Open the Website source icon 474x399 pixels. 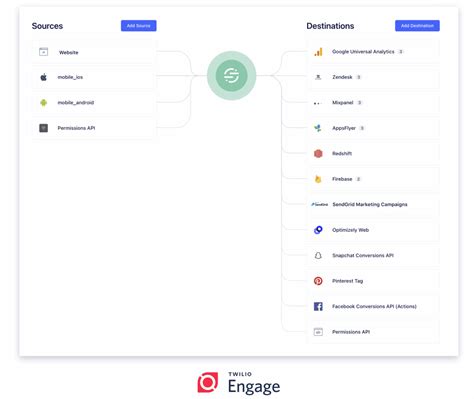point(43,52)
